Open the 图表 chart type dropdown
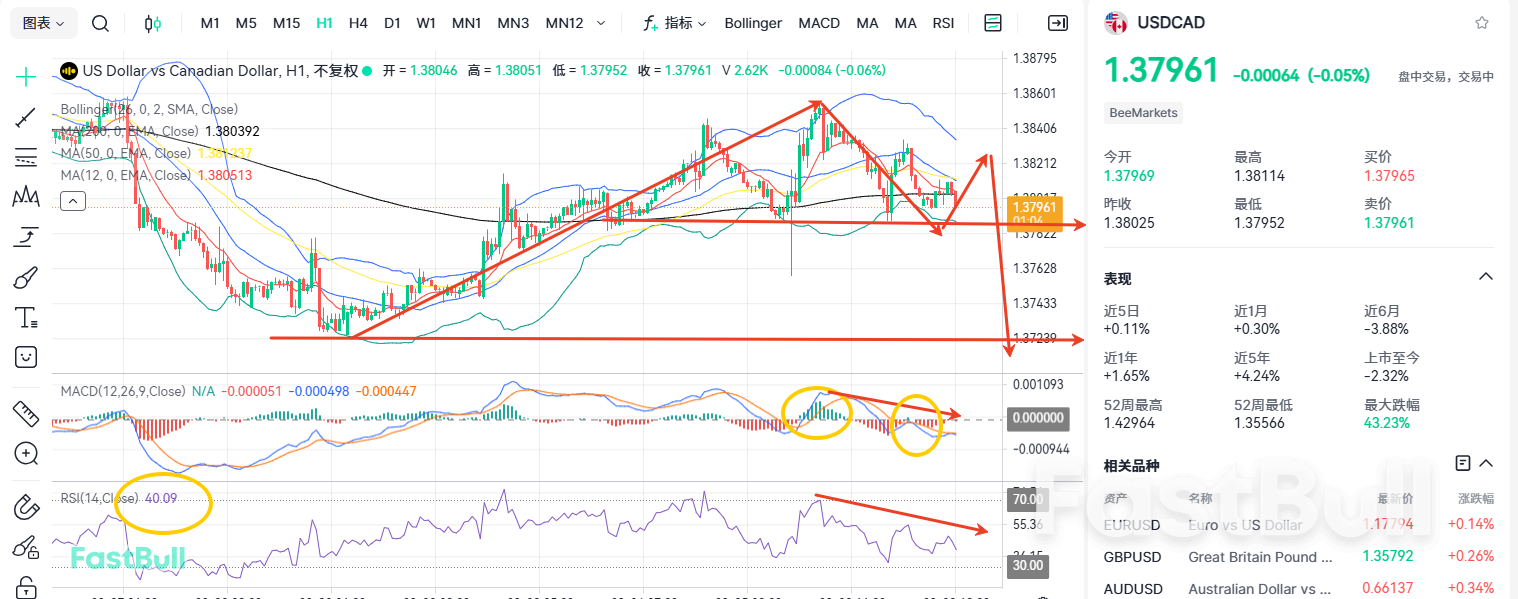The width and height of the screenshot is (1518, 599). (42, 22)
